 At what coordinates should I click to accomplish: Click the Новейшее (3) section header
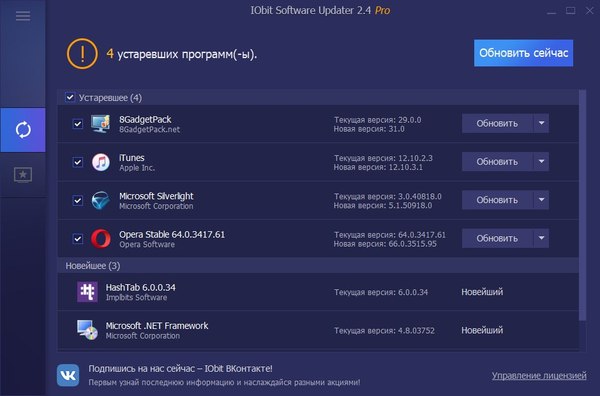318,266
